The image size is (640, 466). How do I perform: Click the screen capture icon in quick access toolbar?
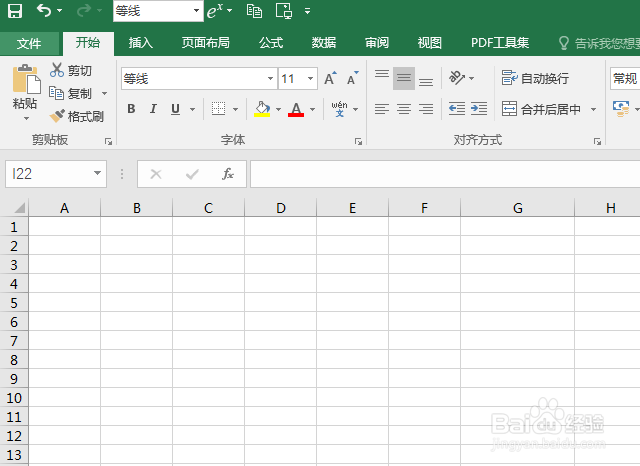click(284, 11)
